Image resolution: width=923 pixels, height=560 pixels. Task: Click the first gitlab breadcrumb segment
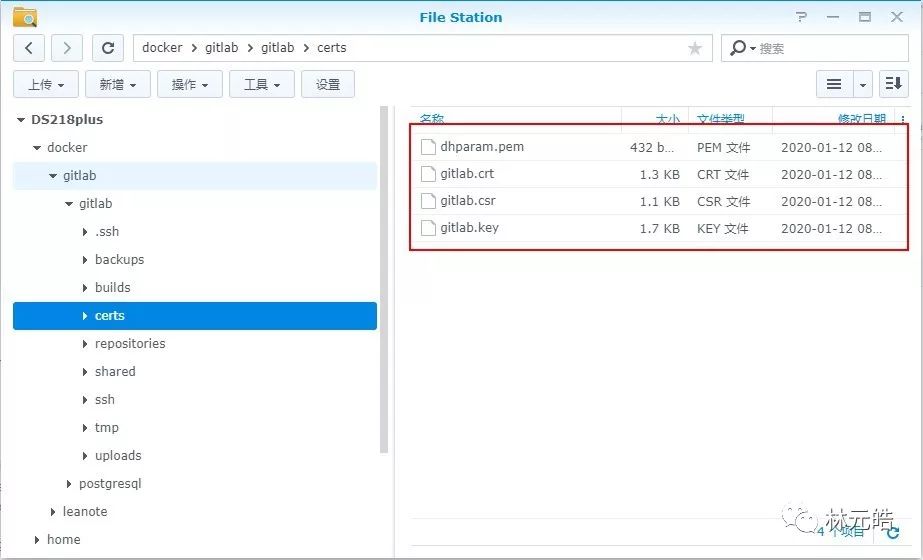[221, 48]
